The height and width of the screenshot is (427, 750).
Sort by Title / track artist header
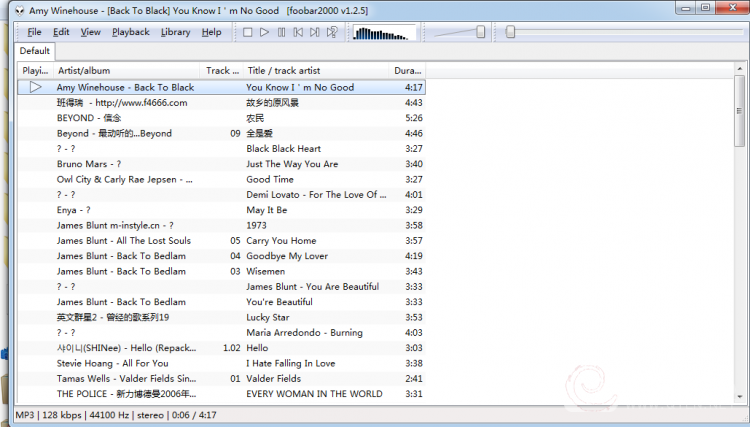click(x=316, y=70)
